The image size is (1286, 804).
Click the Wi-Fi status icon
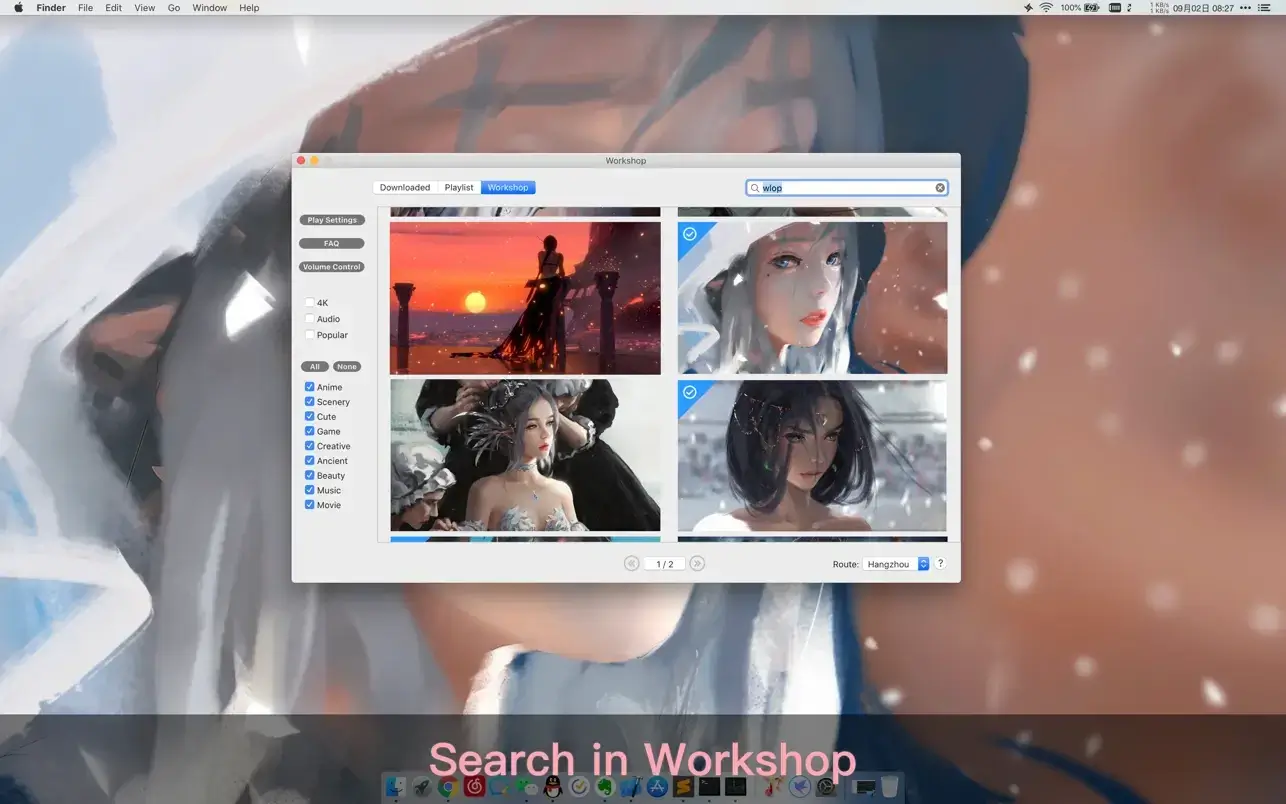coord(1046,7)
